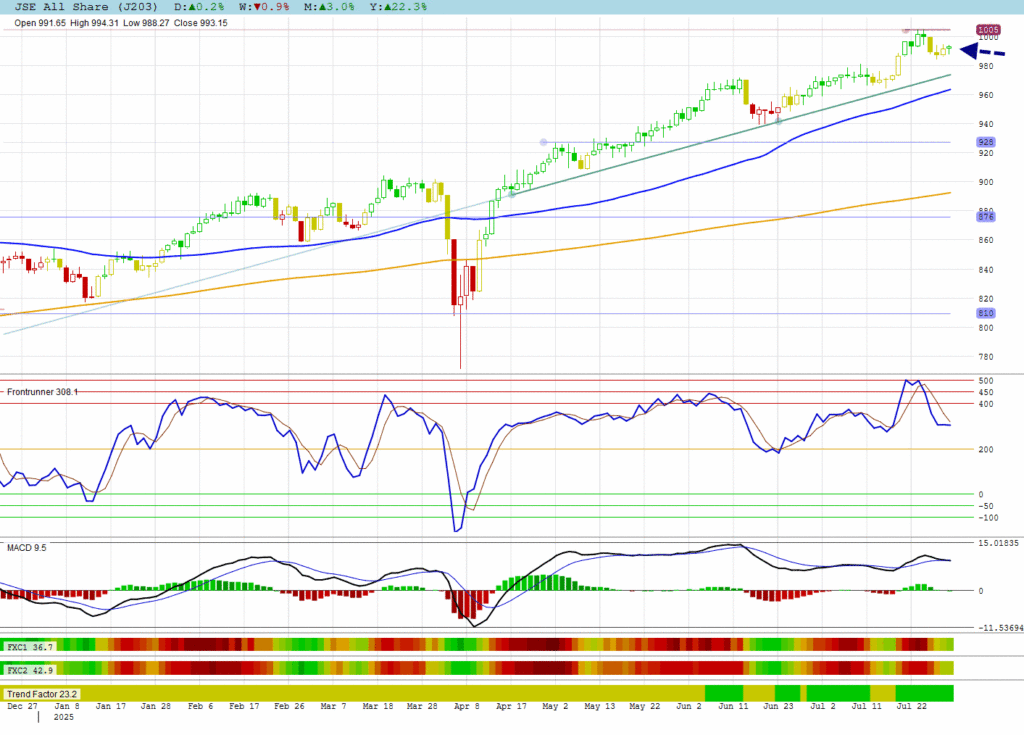Click the JSE All Share (J203) title
Image resolution: width=1024 pixels, height=735 pixels.
click(x=86, y=7)
